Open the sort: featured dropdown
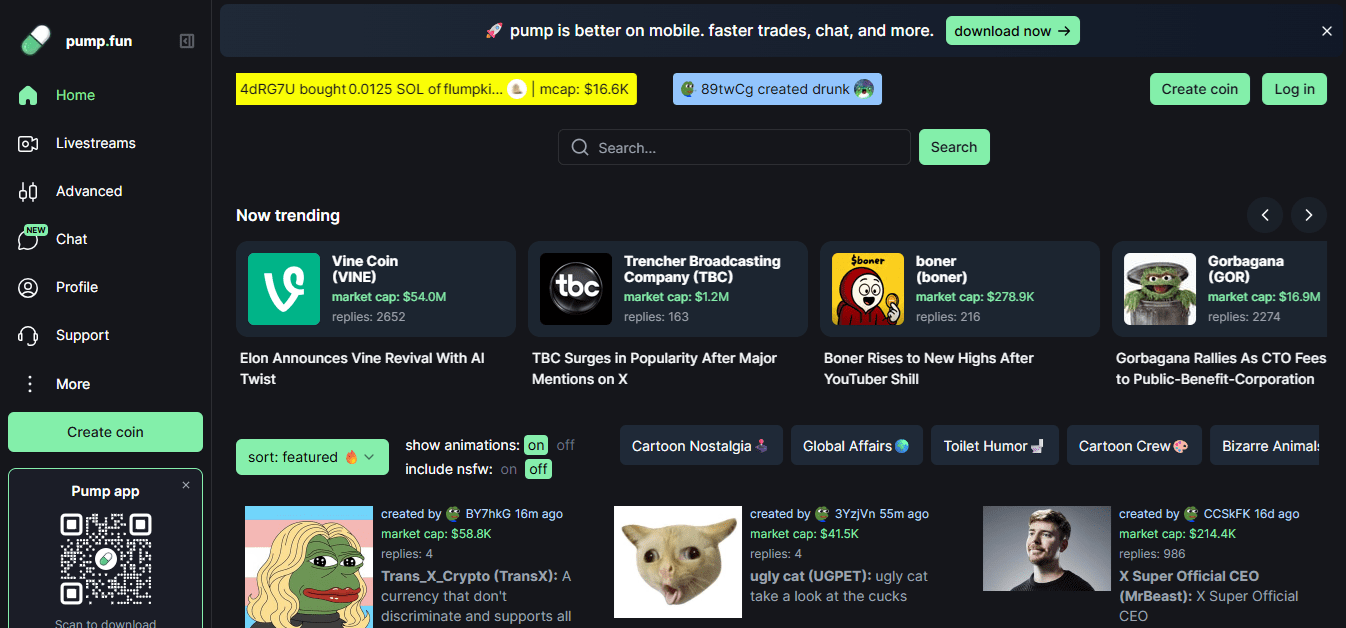Screen dimensions: 1346x628 (312, 457)
